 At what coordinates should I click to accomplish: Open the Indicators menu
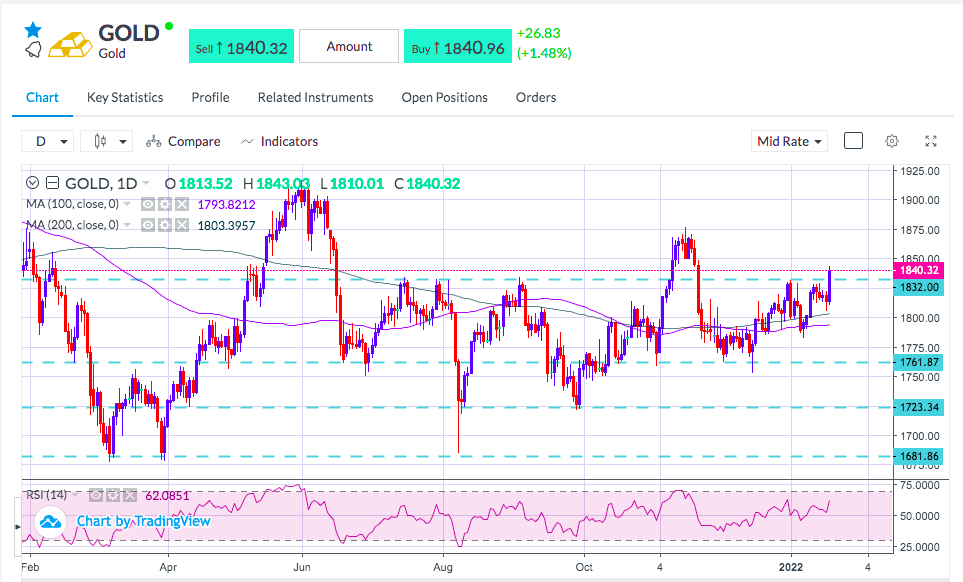click(x=279, y=142)
